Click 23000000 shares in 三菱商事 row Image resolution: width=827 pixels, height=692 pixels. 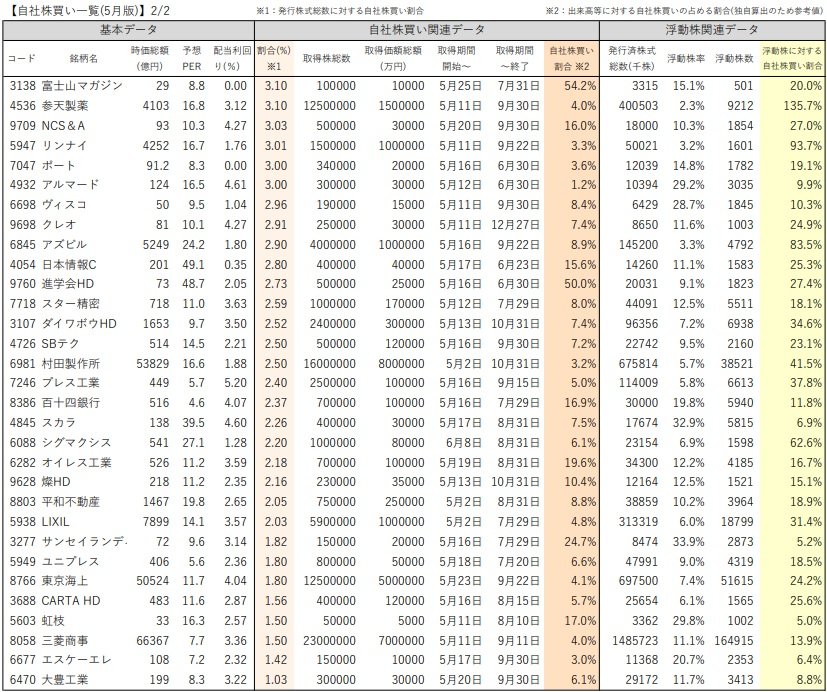click(329, 641)
